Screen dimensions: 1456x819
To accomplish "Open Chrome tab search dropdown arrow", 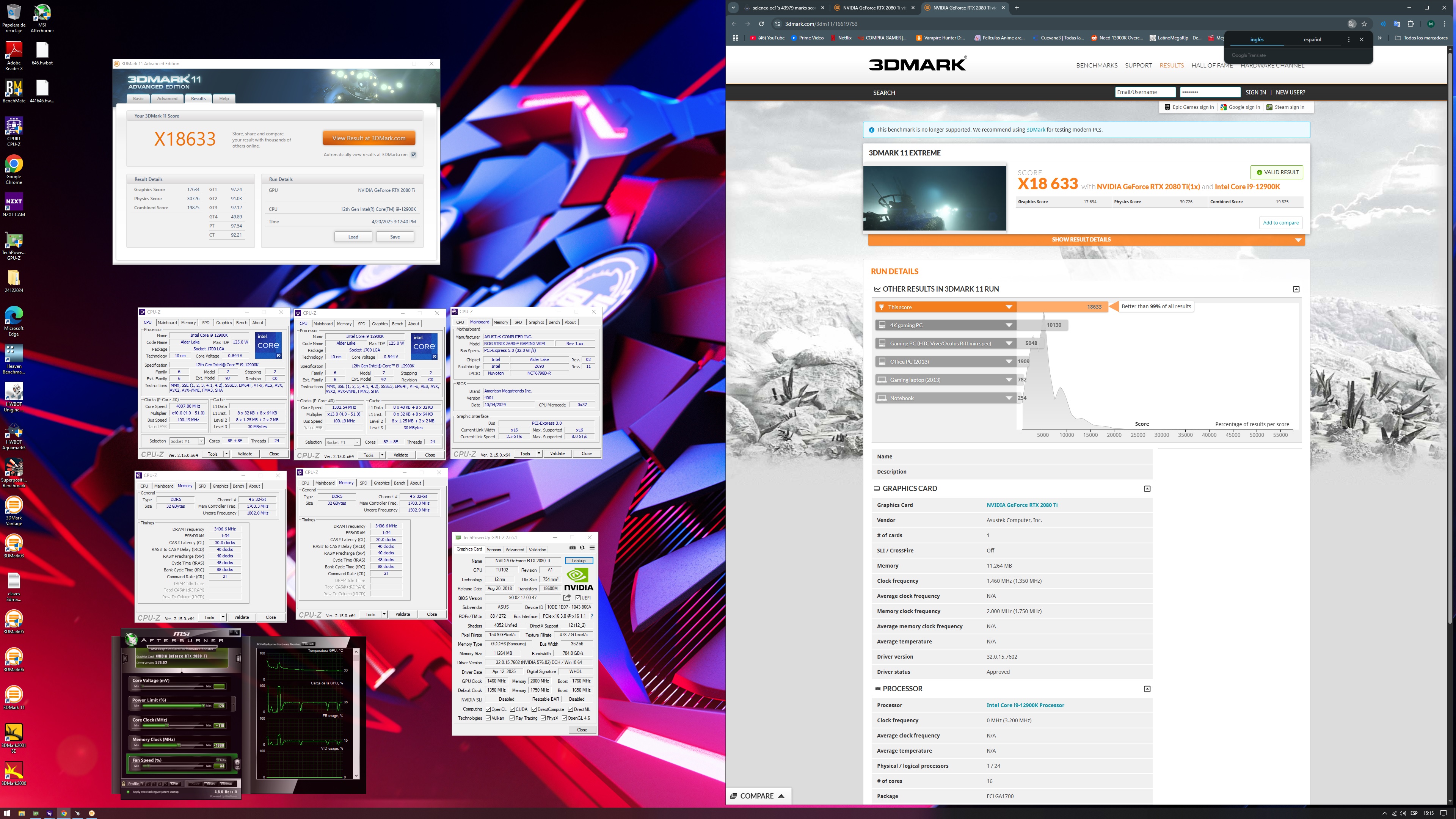I will [734, 7].
